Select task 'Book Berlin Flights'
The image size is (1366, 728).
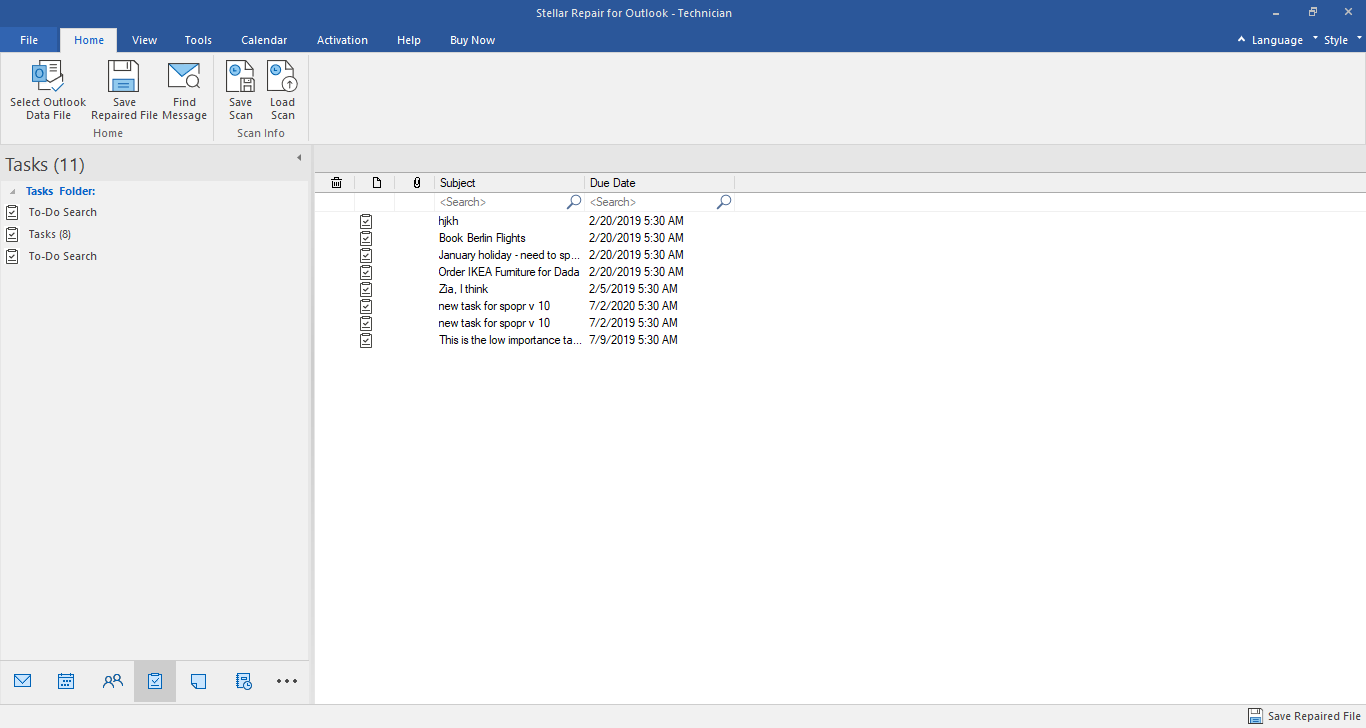[x=482, y=238]
